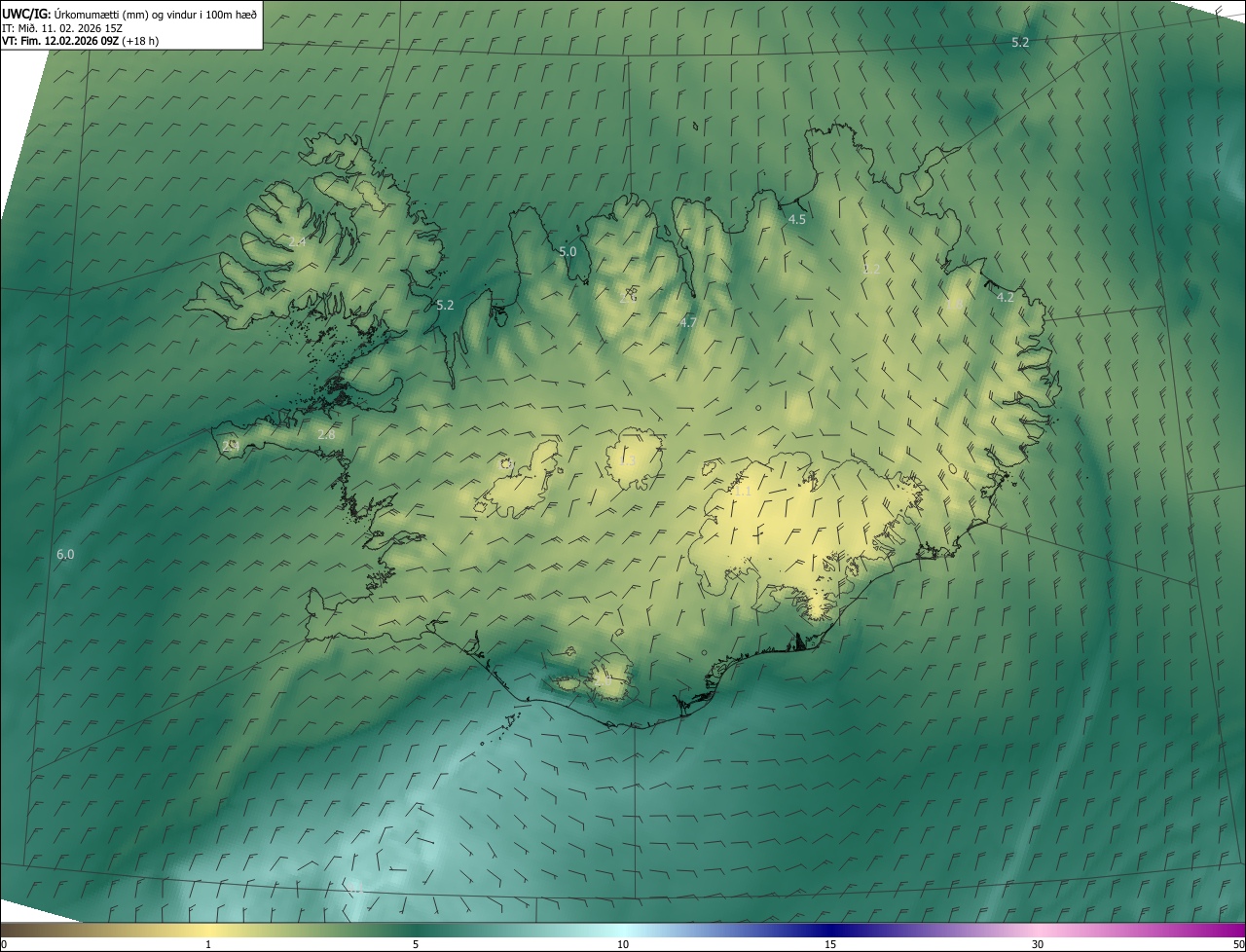The image size is (1246, 952).
Task: Click the 2.4 value on the Westfjords peninsula
Action: pos(298,241)
